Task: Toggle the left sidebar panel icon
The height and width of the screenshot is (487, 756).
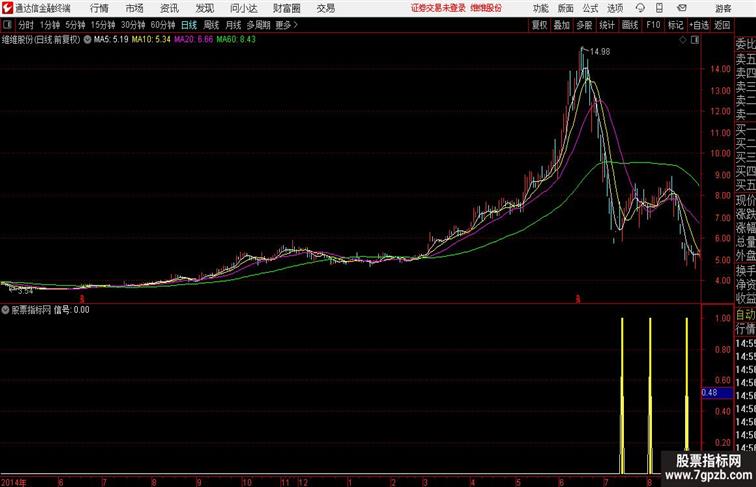Action: [7, 25]
